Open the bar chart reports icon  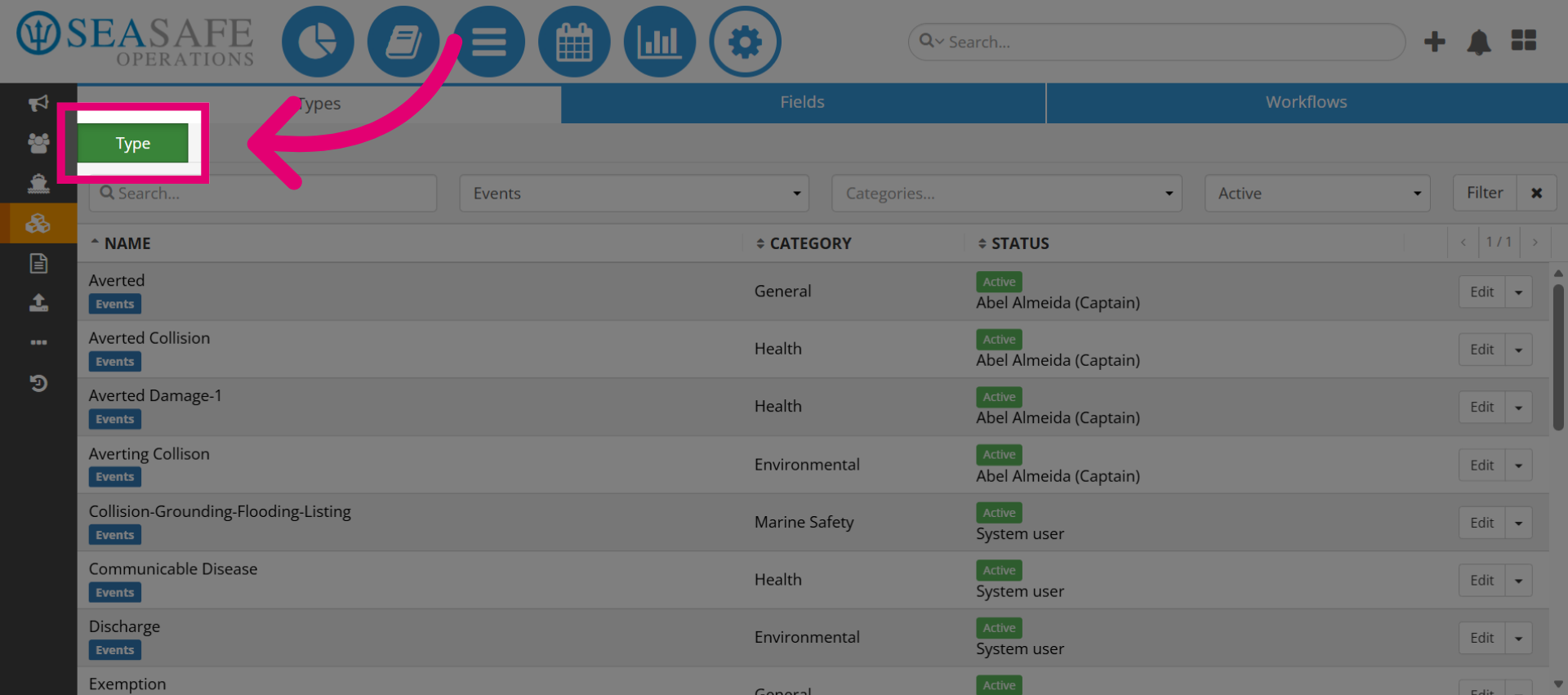(x=660, y=42)
